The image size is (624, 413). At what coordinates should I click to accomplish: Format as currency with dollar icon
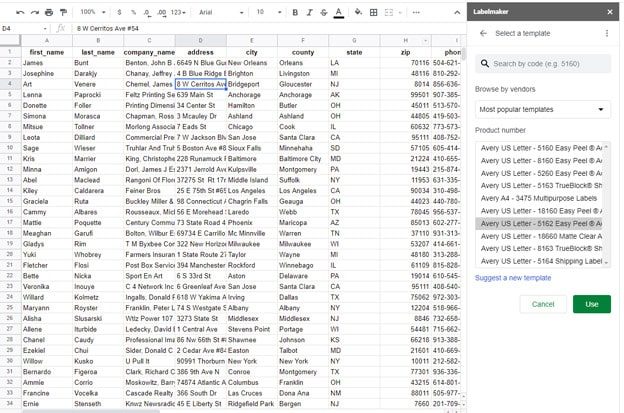[119, 12]
